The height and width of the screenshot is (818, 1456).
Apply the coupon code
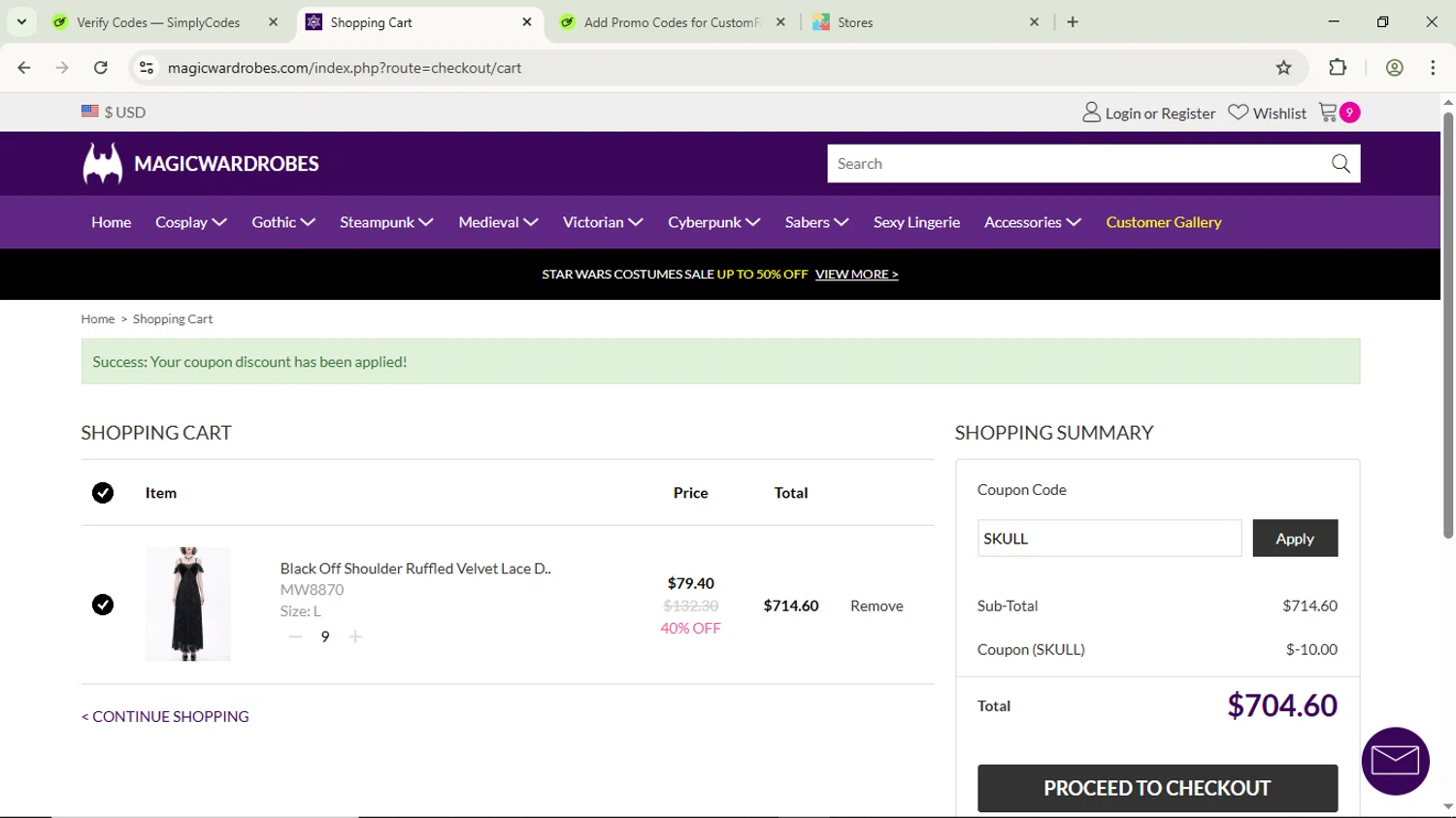pyautogui.click(x=1295, y=539)
